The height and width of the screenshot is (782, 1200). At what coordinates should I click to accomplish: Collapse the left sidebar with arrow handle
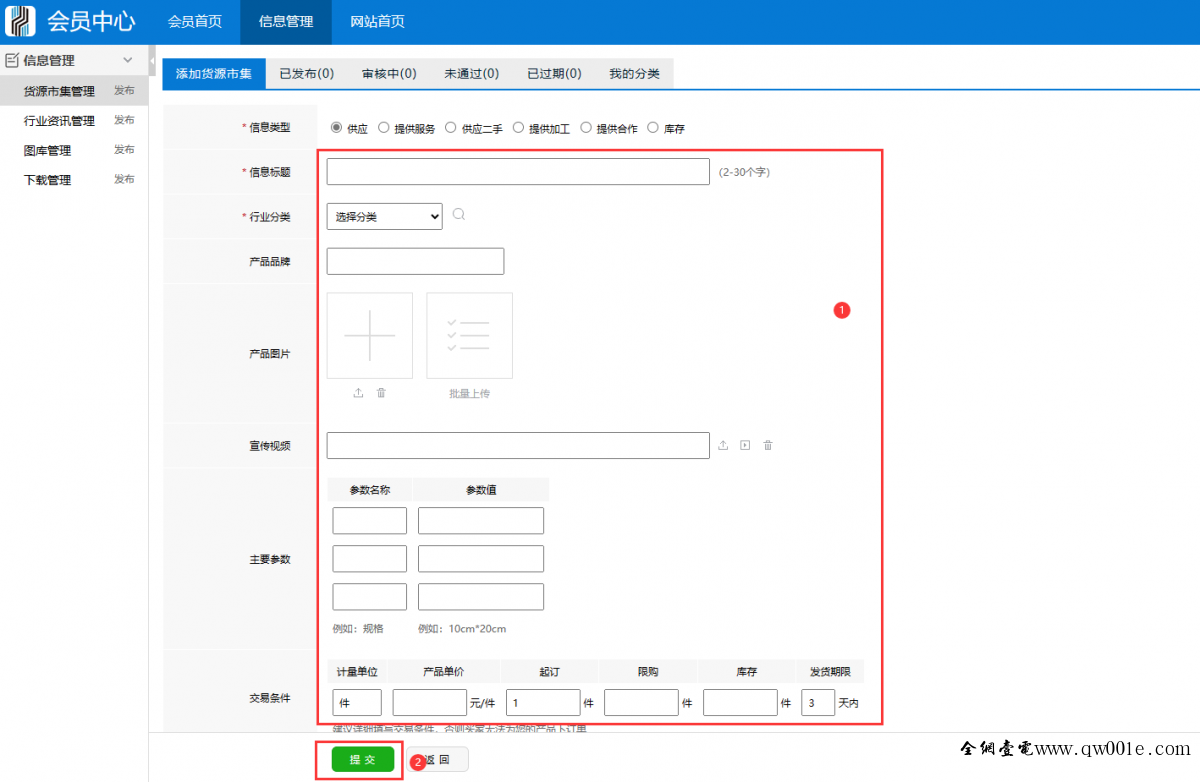pos(152,60)
